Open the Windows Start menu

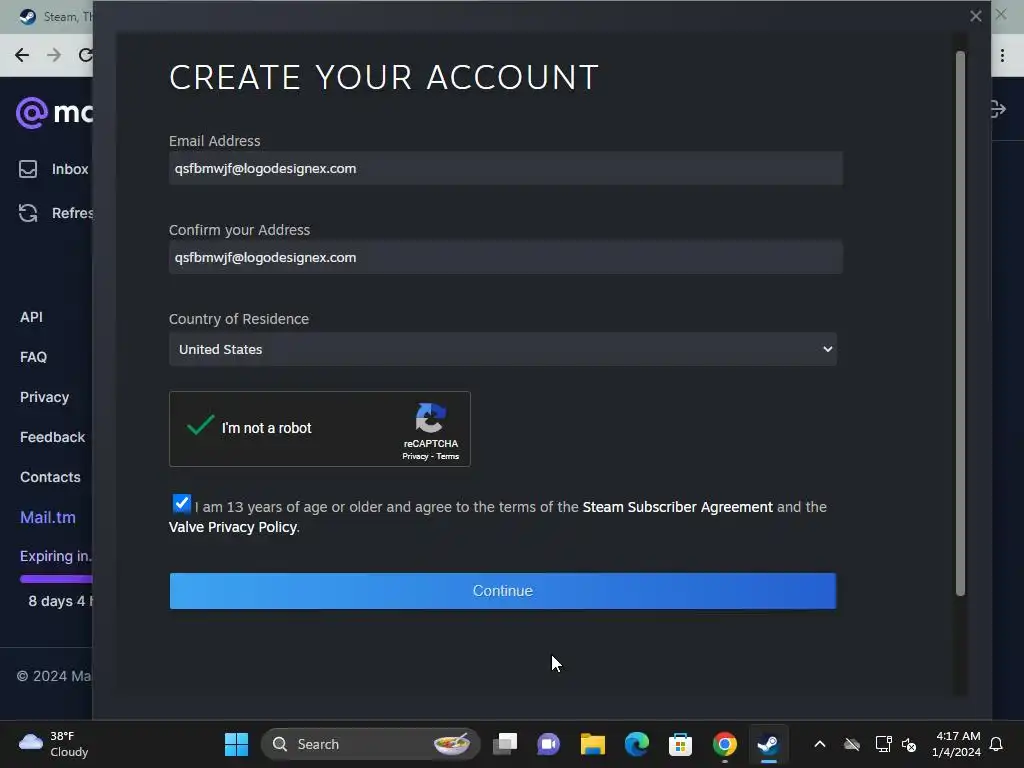(x=236, y=744)
